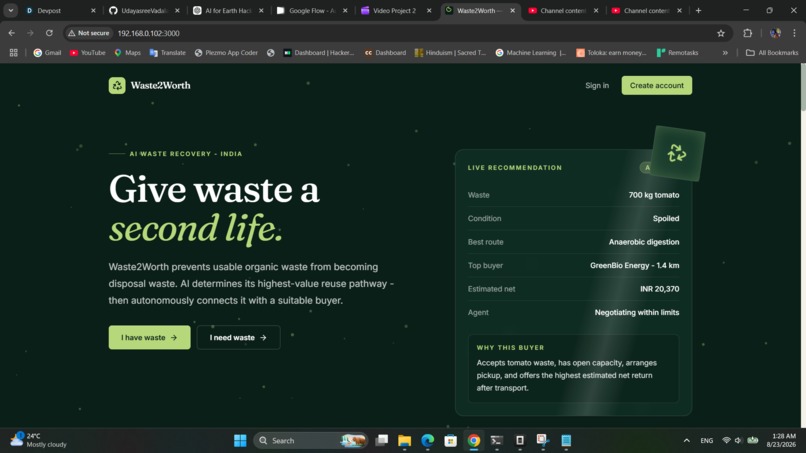
Task: Click the Sign in link
Action: pyautogui.click(x=597, y=85)
